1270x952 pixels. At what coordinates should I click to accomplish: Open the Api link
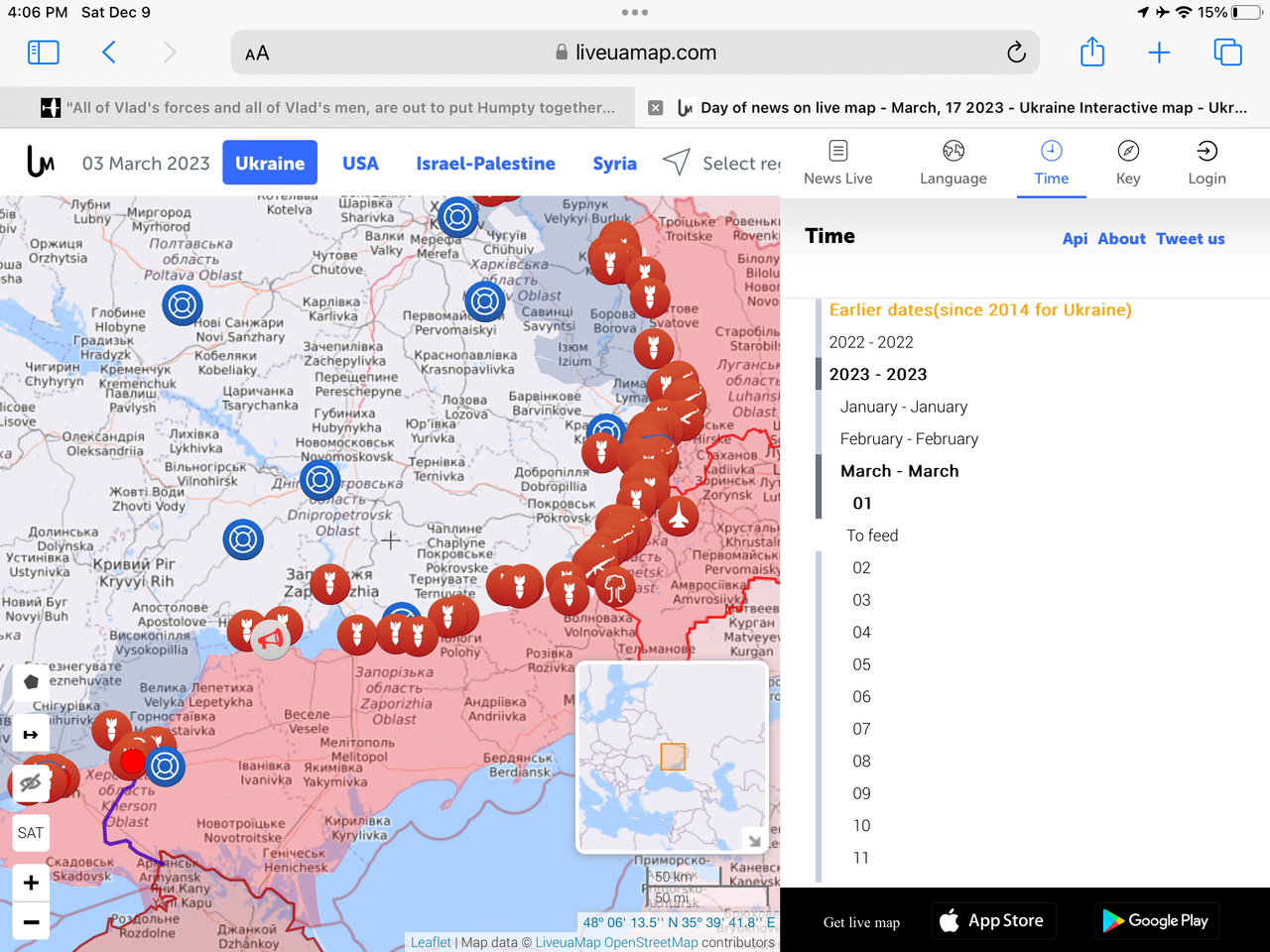pyautogui.click(x=1075, y=239)
